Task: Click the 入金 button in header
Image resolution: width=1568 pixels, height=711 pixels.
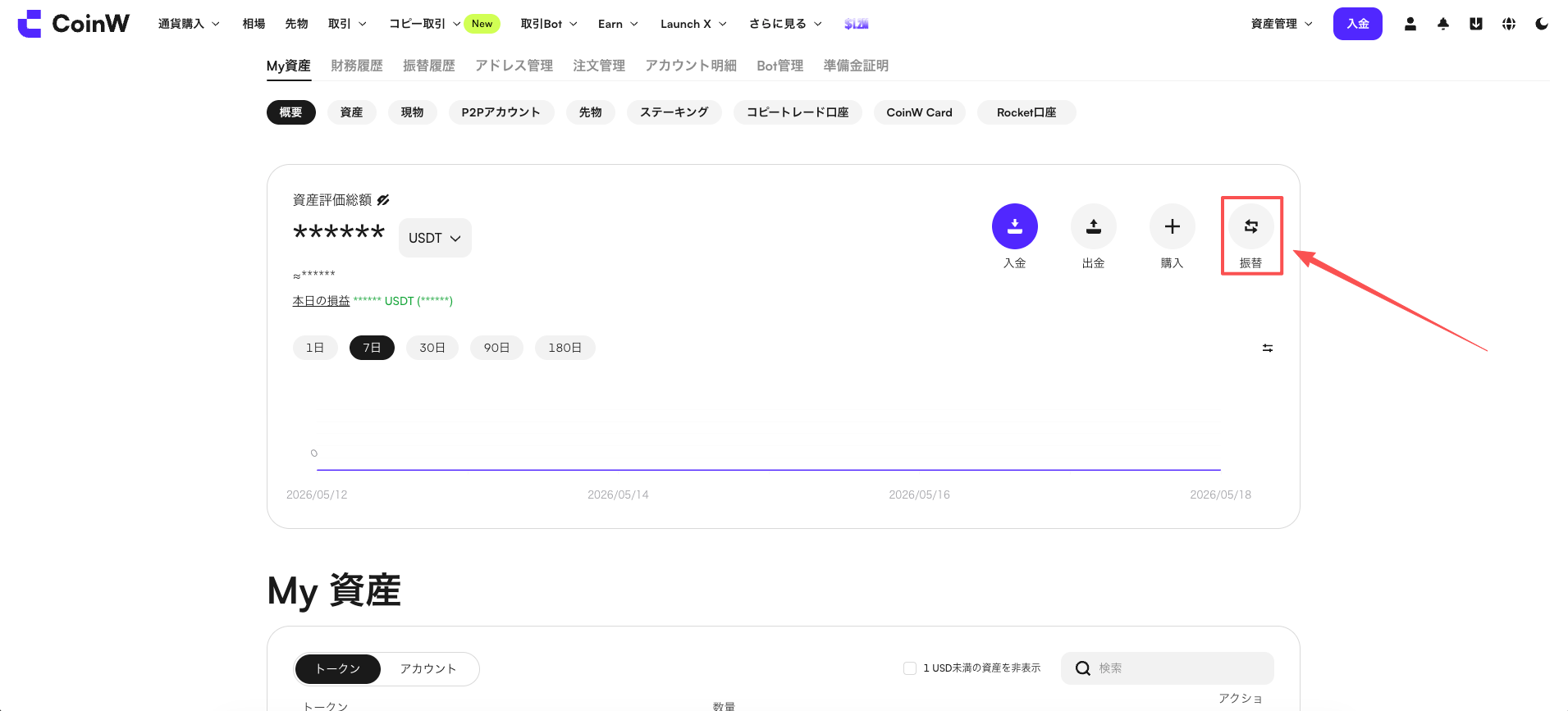Action: coord(1358,24)
